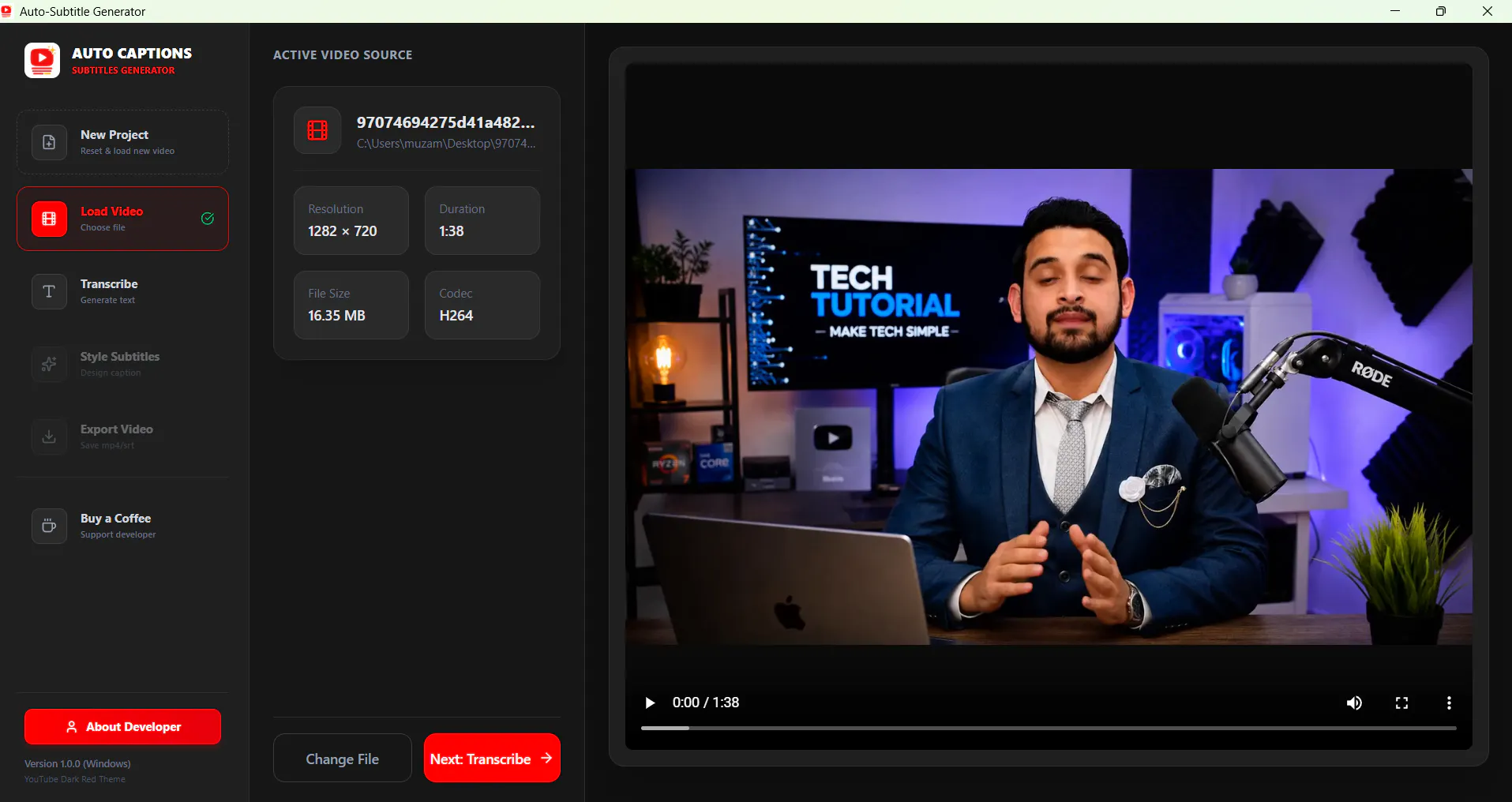Viewport: 1512px width, 802px height.
Task: Click the red film icon beside filename
Action: tap(317, 130)
